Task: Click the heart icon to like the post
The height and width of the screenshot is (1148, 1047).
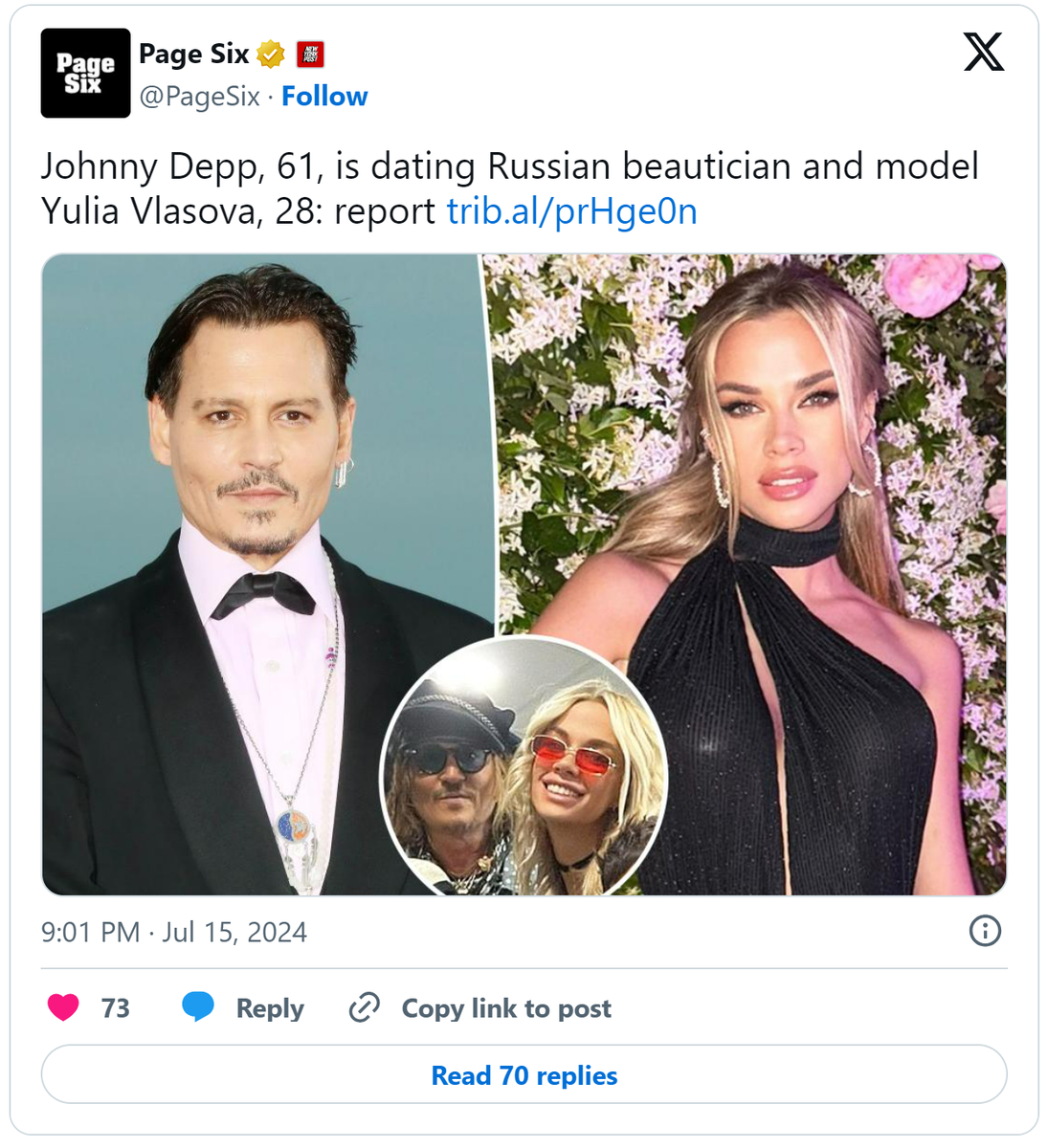Action: (63, 1007)
